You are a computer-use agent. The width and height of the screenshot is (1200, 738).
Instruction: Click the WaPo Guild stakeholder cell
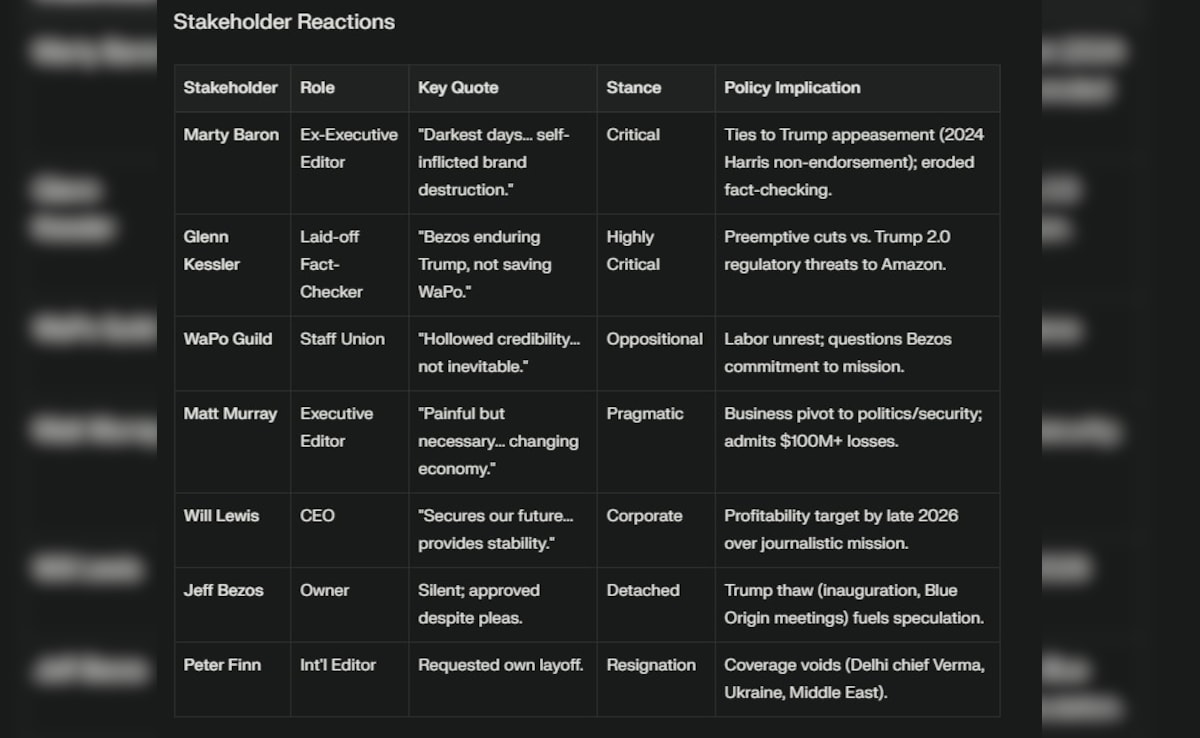pyautogui.click(x=228, y=339)
